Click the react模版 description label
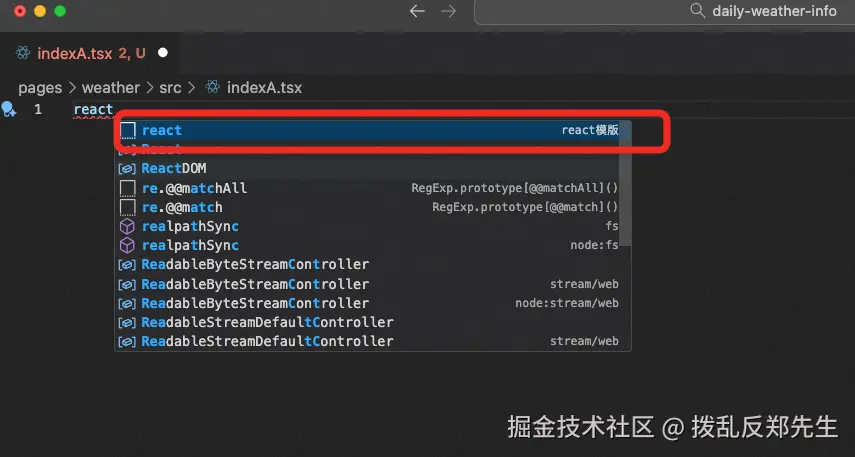The height and width of the screenshot is (457, 855). (x=590, y=130)
